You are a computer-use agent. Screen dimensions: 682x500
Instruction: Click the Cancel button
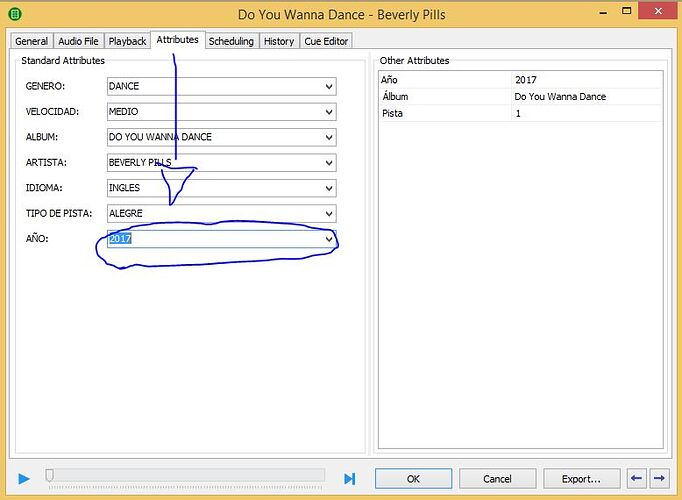(497, 479)
